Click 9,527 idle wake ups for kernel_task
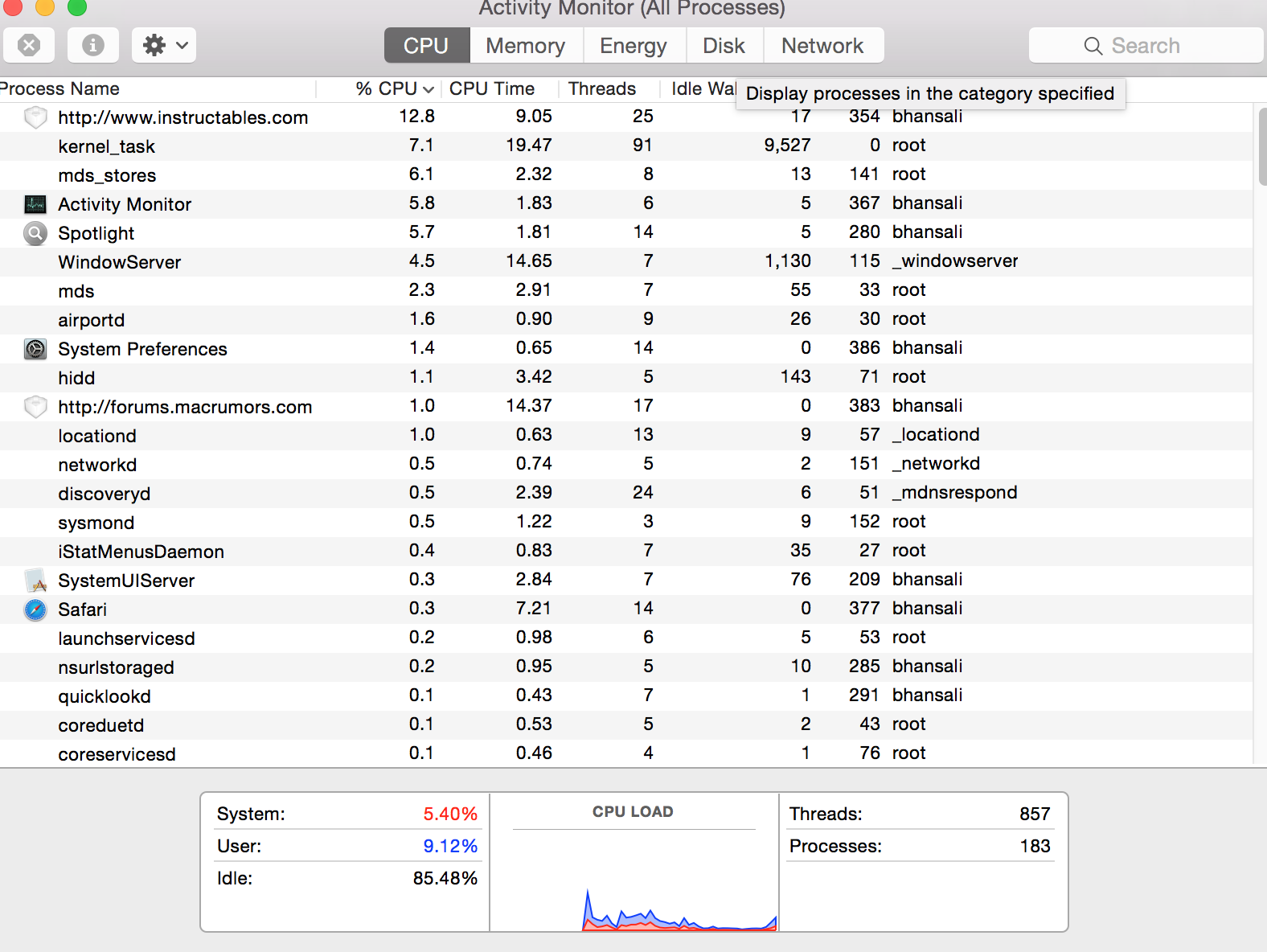Viewport: 1267px width, 952px height. point(788,145)
